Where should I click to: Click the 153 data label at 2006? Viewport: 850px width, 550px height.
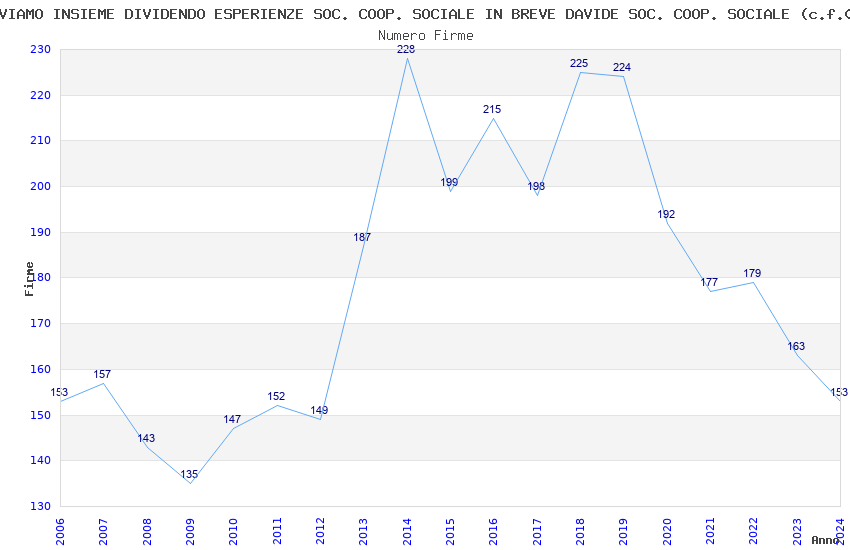59,392
